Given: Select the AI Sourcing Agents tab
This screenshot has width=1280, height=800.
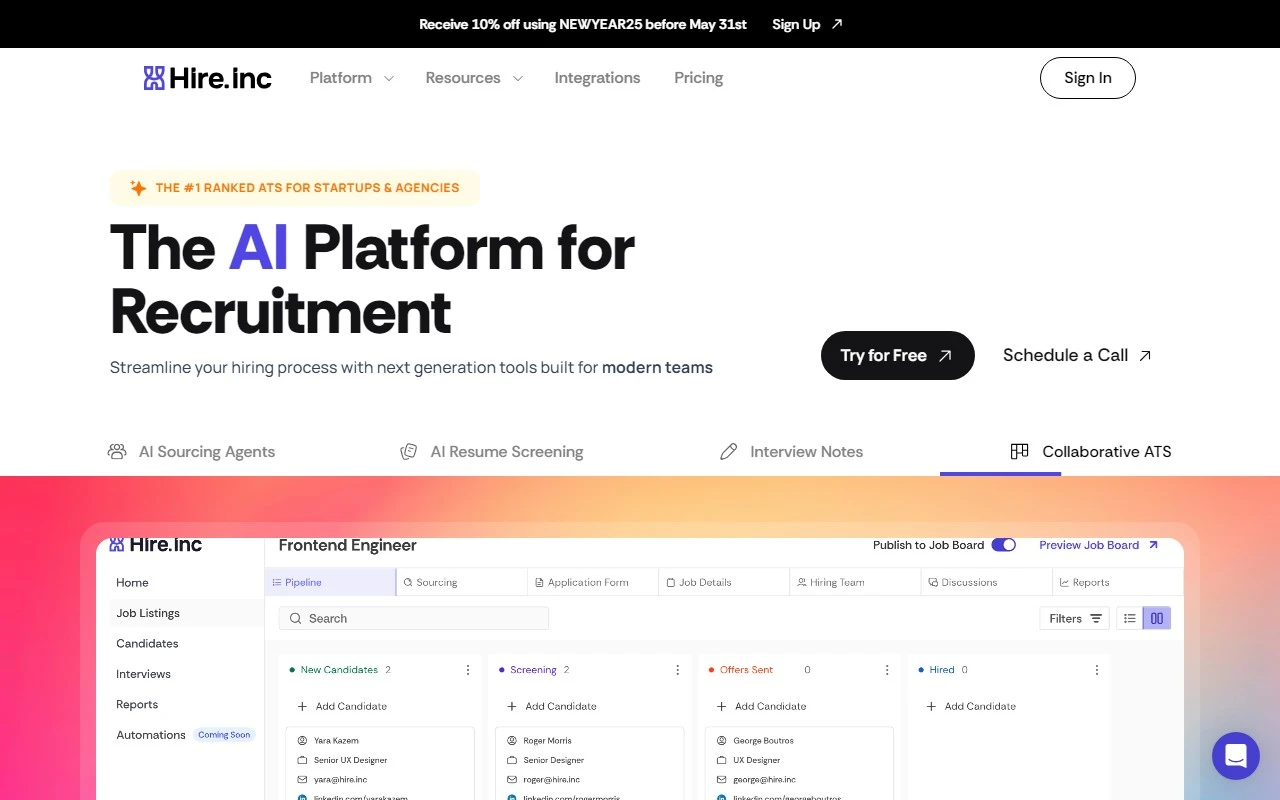Looking at the screenshot, I should [191, 452].
